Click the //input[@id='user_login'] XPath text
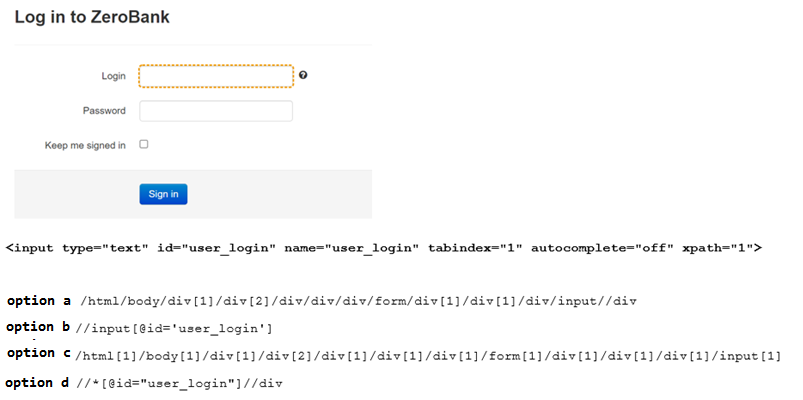Screen dimensions: 803x400 click(174, 329)
